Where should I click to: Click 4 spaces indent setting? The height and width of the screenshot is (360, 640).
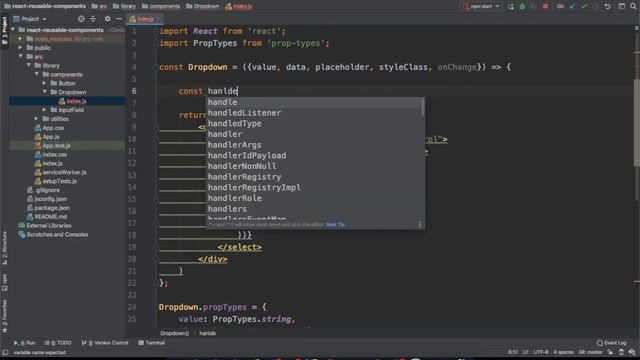click(563, 352)
